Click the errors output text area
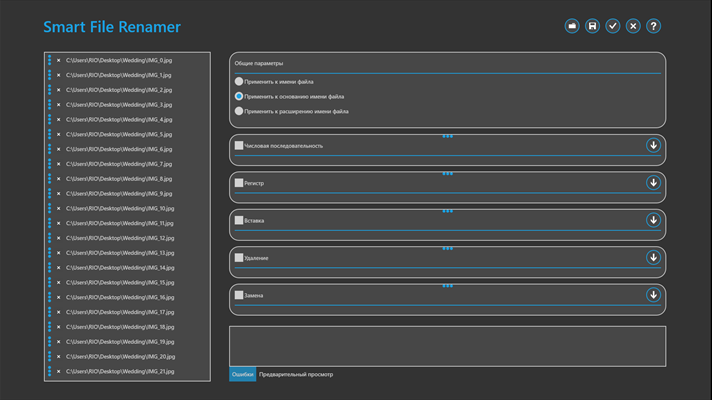Viewport: 712px width, 400px height. (x=448, y=346)
